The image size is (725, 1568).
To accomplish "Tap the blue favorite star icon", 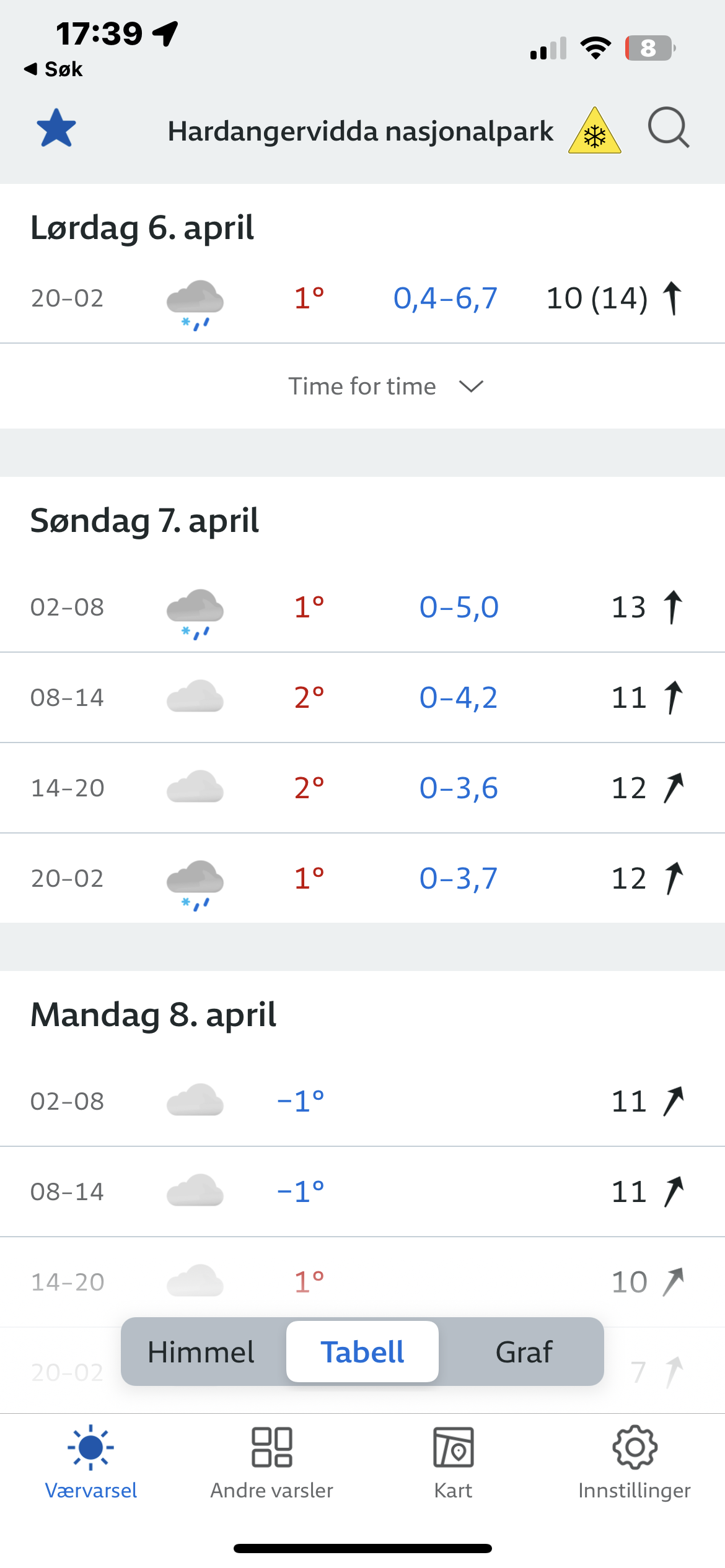I will (56, 129).
